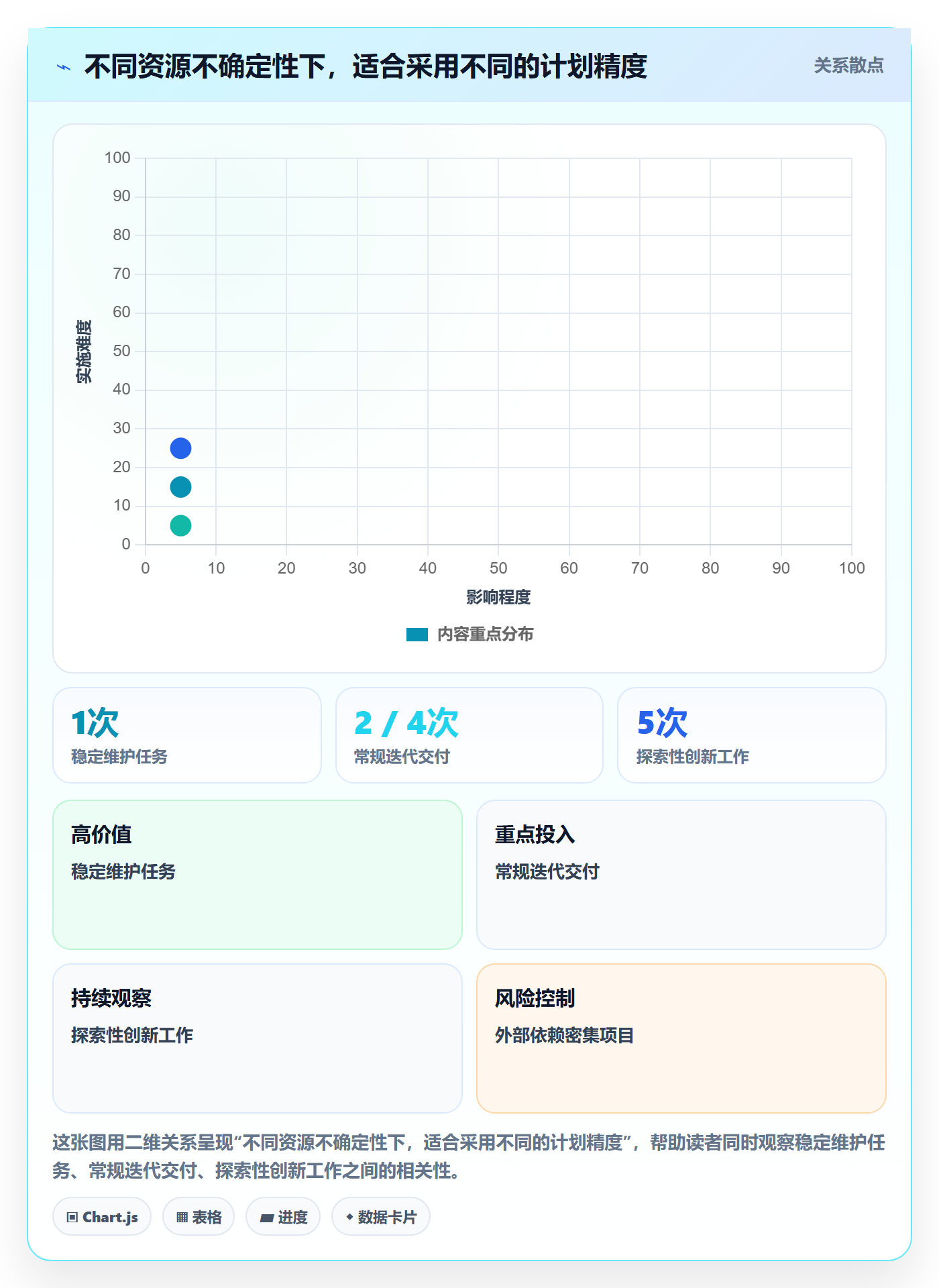Click the 2 / 4次 stat value
Viewport: 939px width, 1288px height.
(x=406, y=722)
